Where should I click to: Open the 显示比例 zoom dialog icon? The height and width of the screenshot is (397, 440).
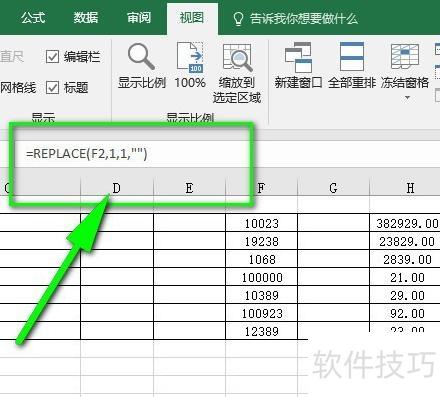(141, 56)
